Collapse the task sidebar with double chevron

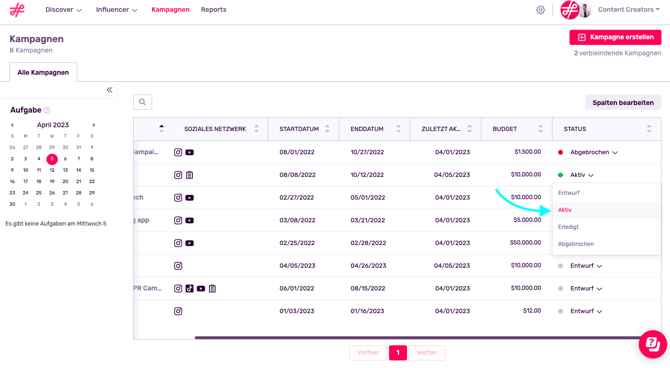click(109, 90)
